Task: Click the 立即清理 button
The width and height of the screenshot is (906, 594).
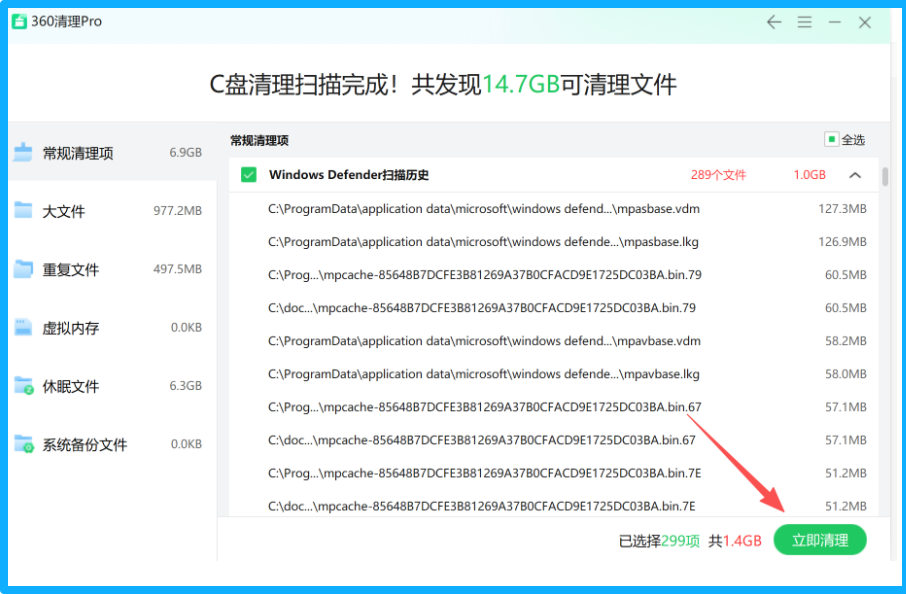Action: [x=820, y=540]
